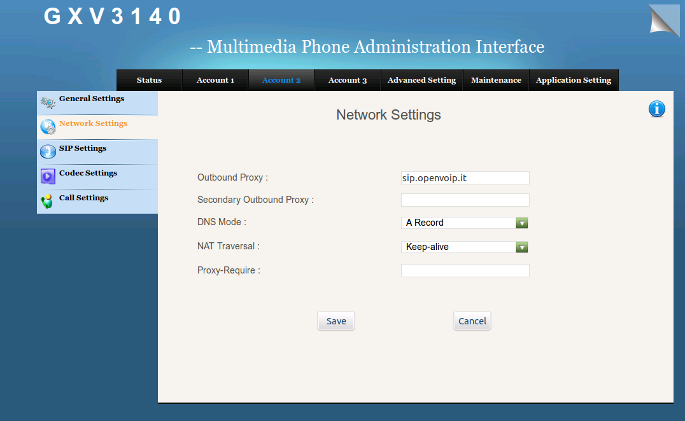Click the blue info icon
This screenshot has width=685, height=421.
(x=657, y=109)
